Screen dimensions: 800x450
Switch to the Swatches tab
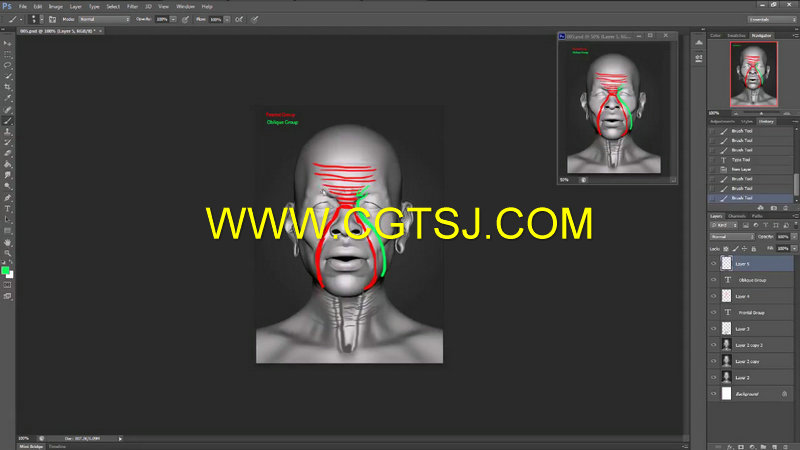point(736,36)
